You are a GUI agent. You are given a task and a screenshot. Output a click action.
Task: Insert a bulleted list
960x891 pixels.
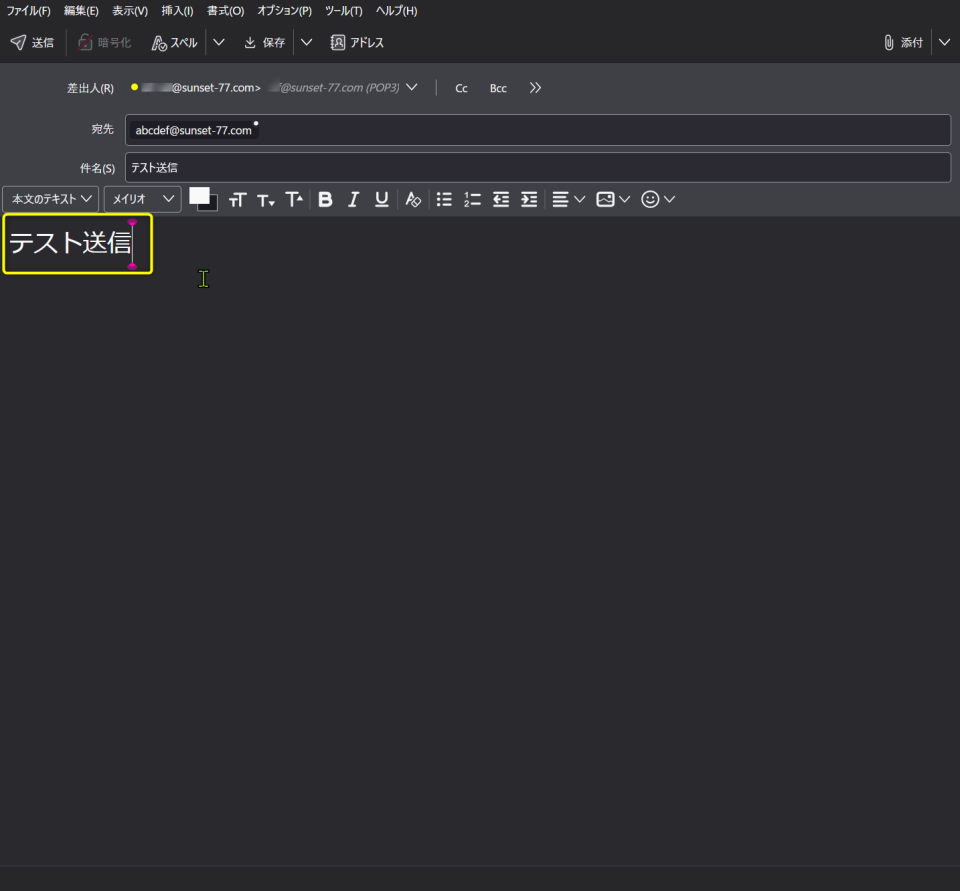tap(444, 200)
